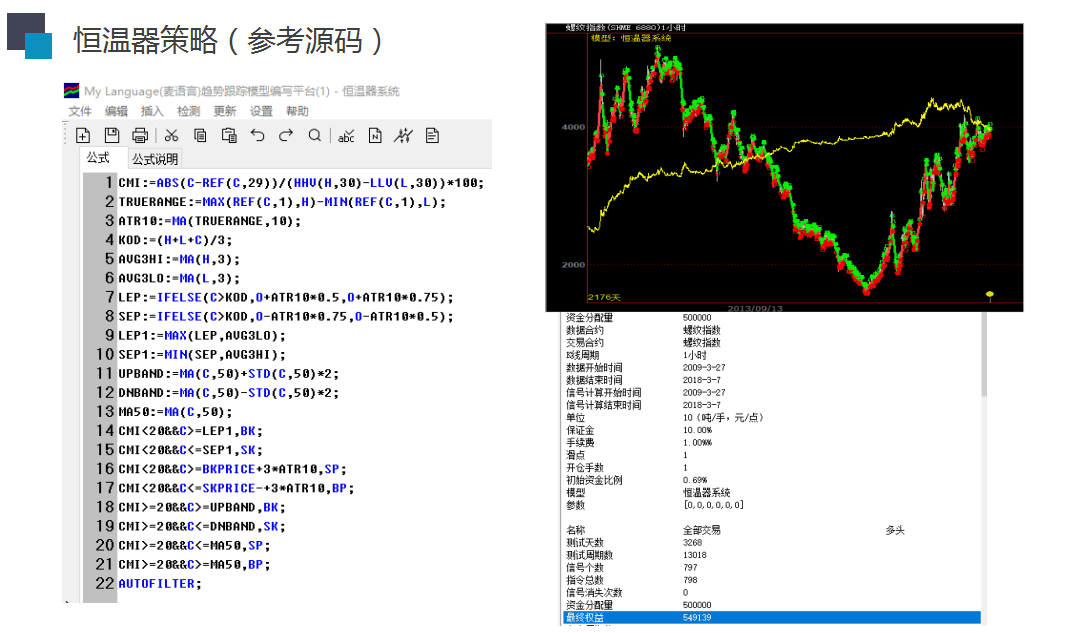
Task: Click the 多头 column header
Action: click(x=895, y=530)
